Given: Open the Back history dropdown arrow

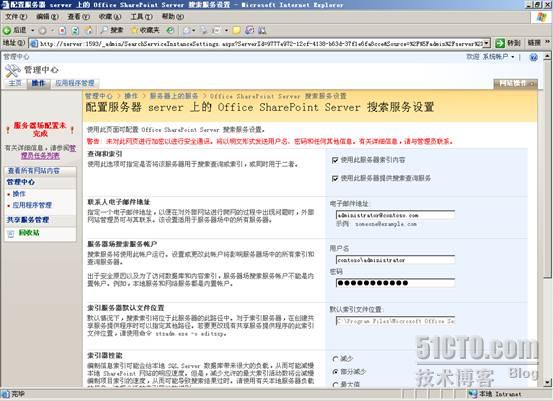Looking at the screenshot, I should [x=32, y=30].
